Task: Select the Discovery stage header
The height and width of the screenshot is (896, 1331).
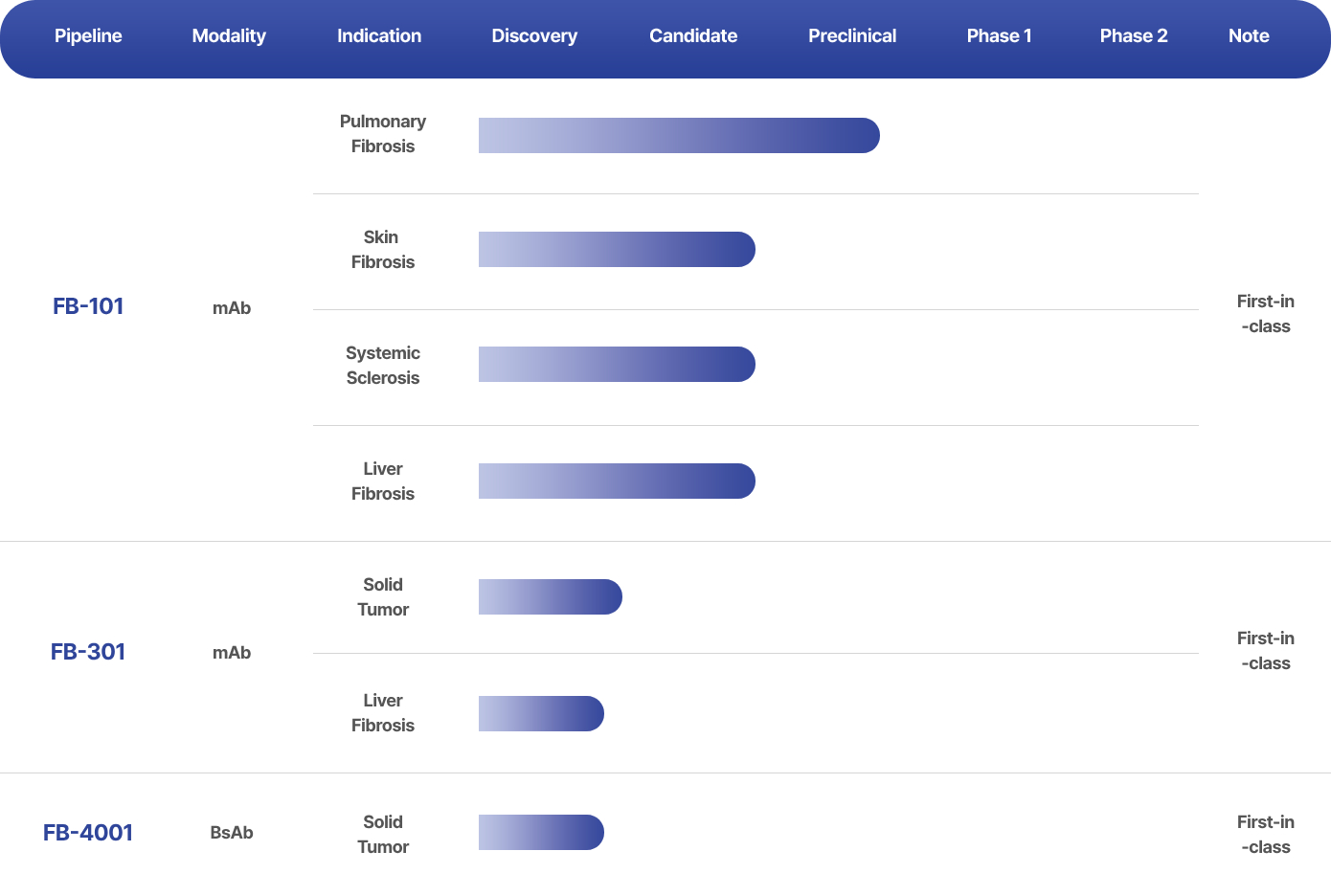Action: click(534, 36)
